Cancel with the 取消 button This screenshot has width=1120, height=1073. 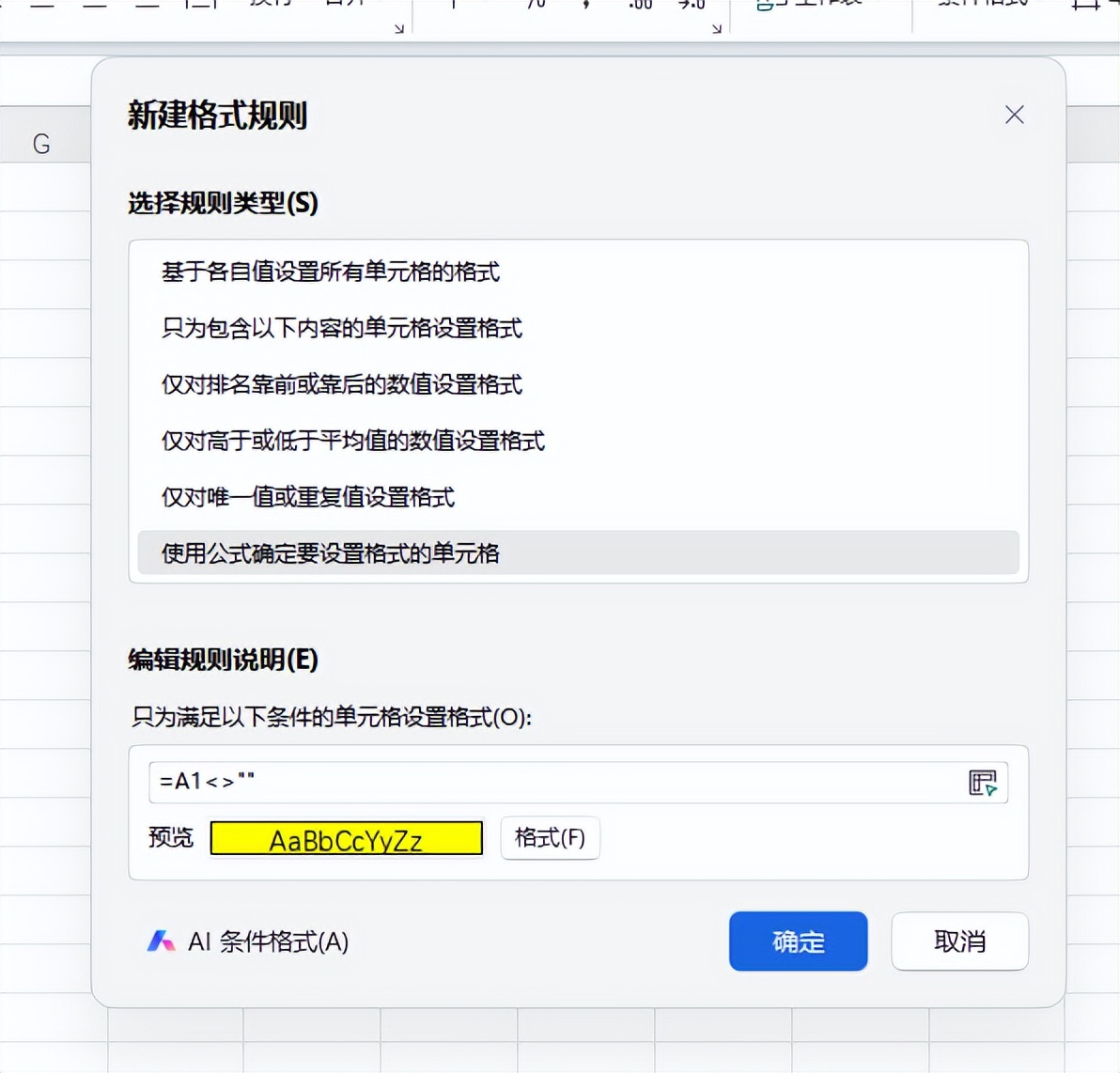click(959, 941)
